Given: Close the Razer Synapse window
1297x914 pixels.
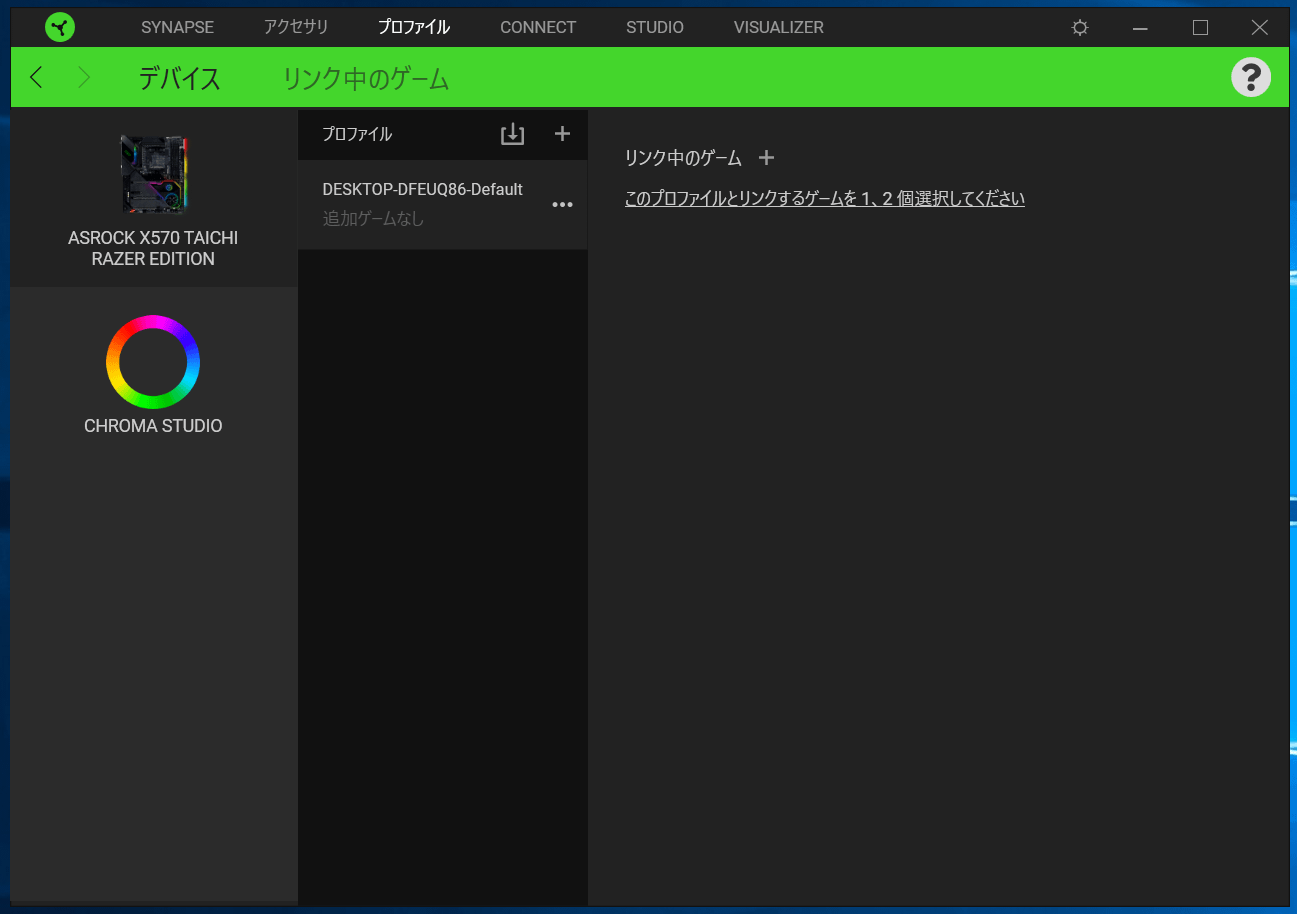Looking at the screenshot, I should click(1260, 28).
